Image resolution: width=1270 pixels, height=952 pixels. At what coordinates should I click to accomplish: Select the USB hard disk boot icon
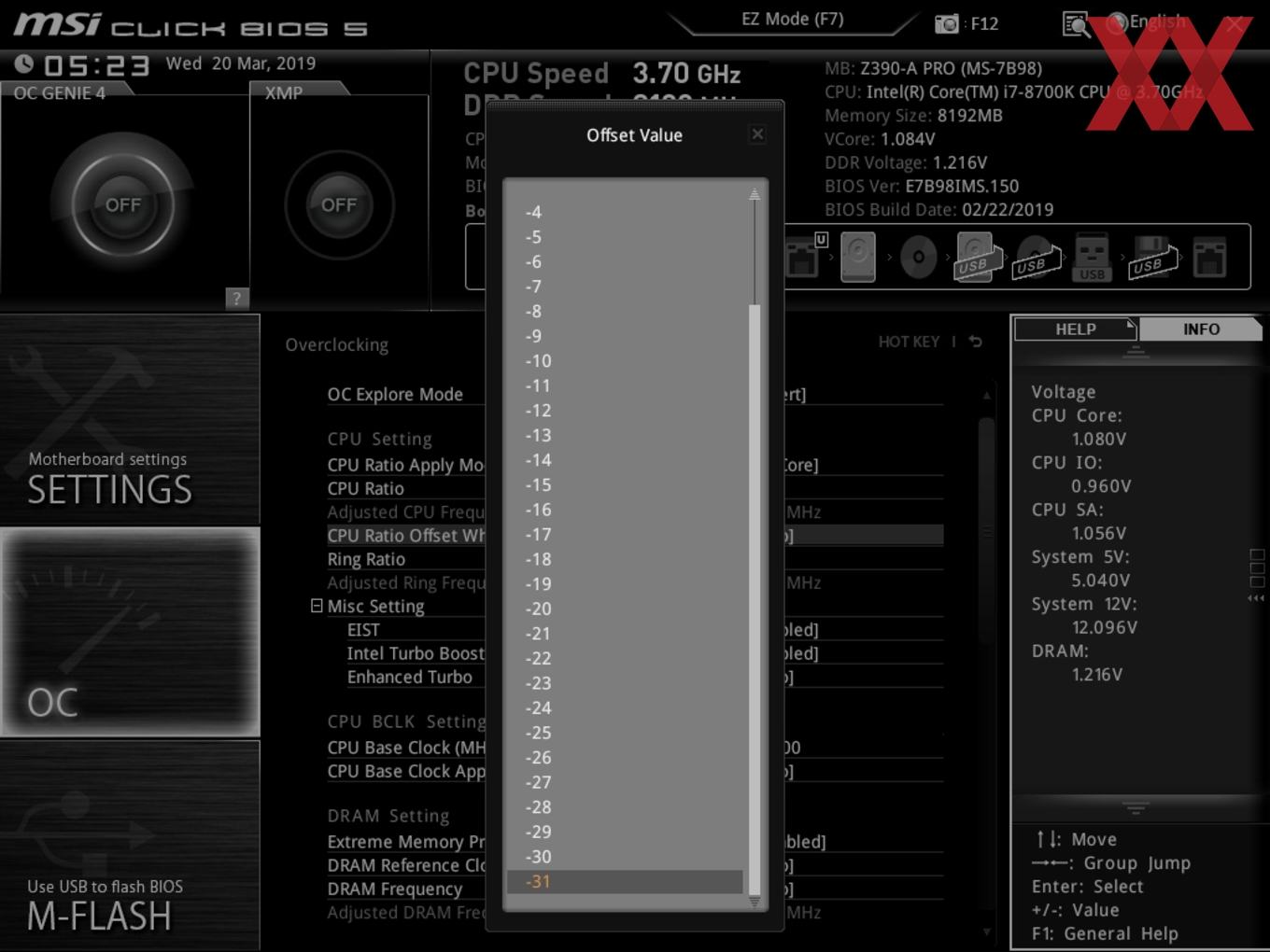coord(978,258)
